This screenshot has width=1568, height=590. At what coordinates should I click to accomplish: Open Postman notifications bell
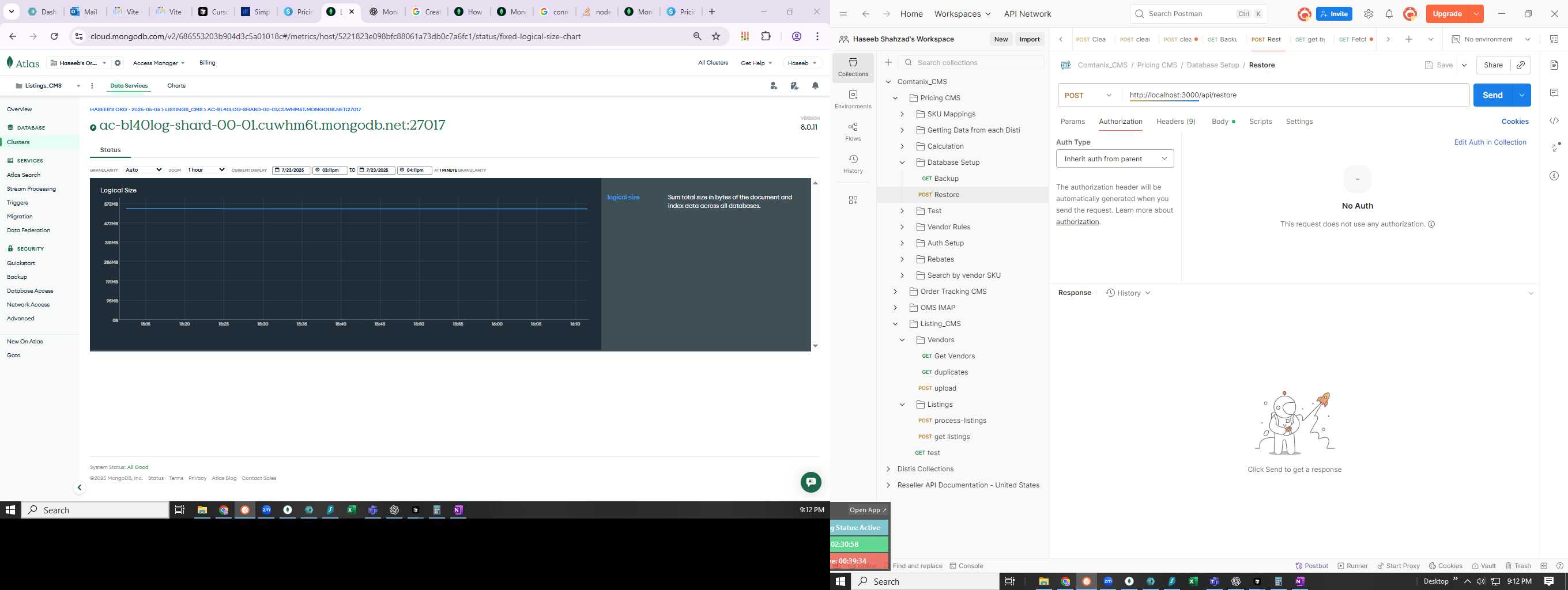tap(1389, 14)
